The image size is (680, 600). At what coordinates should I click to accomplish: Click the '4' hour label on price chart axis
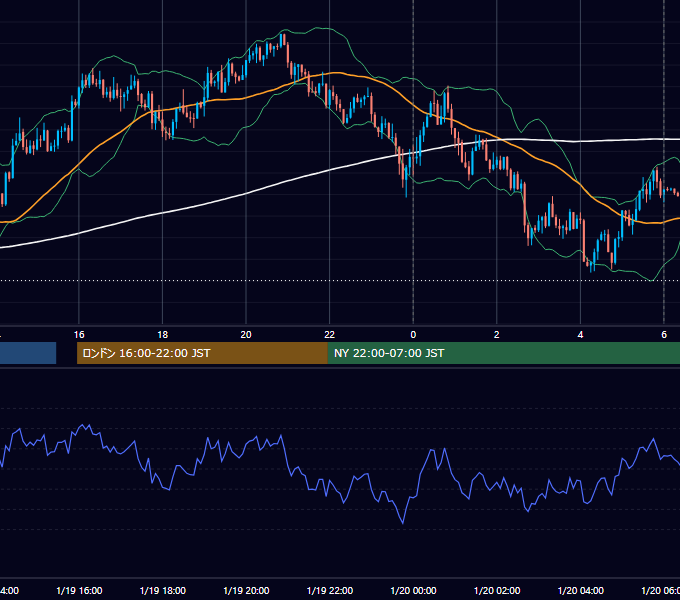click(580, 335)
